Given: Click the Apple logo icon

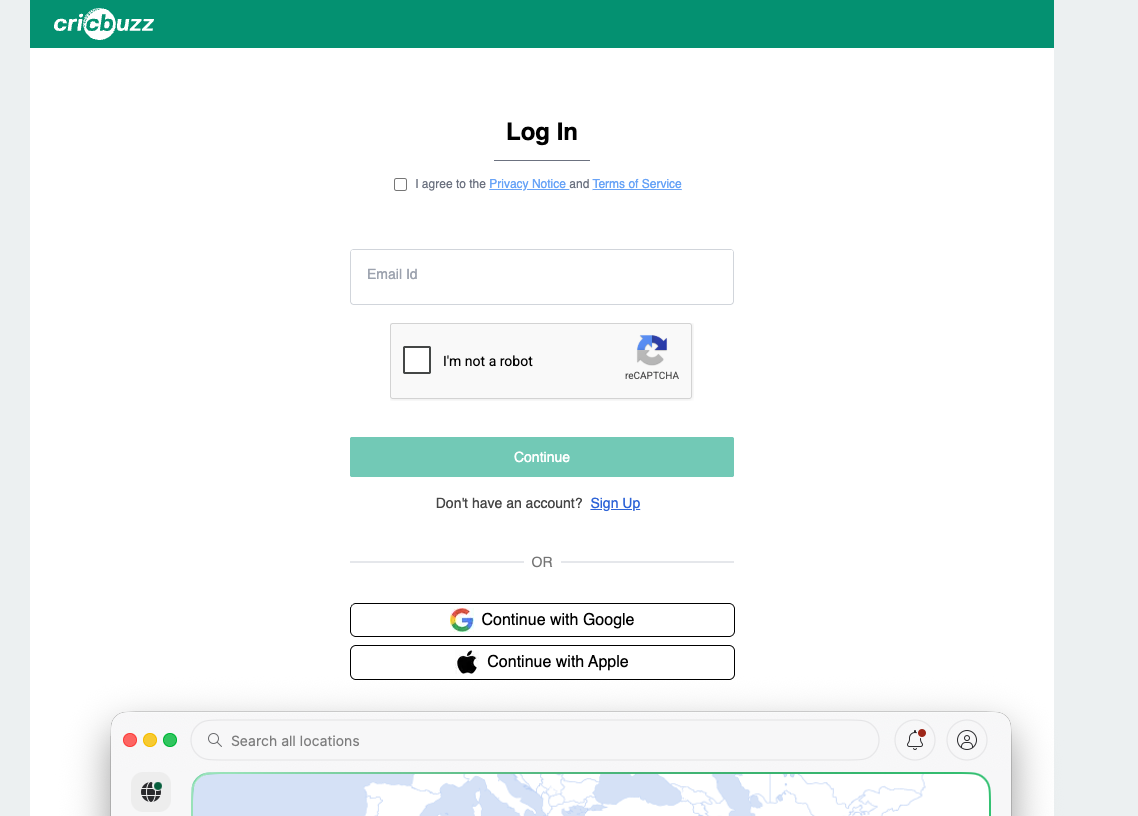Looking at the screenshot, I should tap(467, 662).
